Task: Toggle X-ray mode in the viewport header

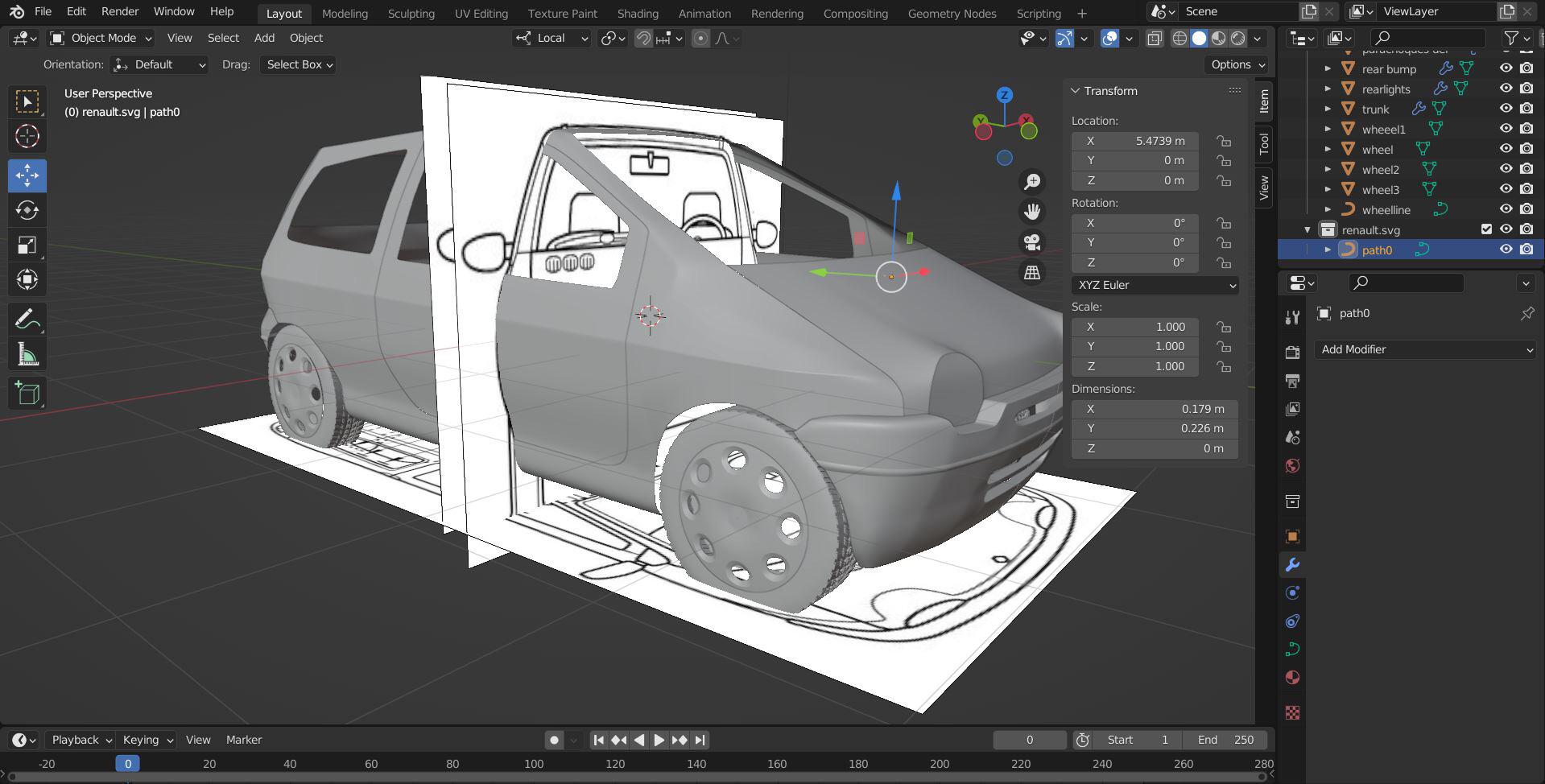Action: tap(1155, 38)
